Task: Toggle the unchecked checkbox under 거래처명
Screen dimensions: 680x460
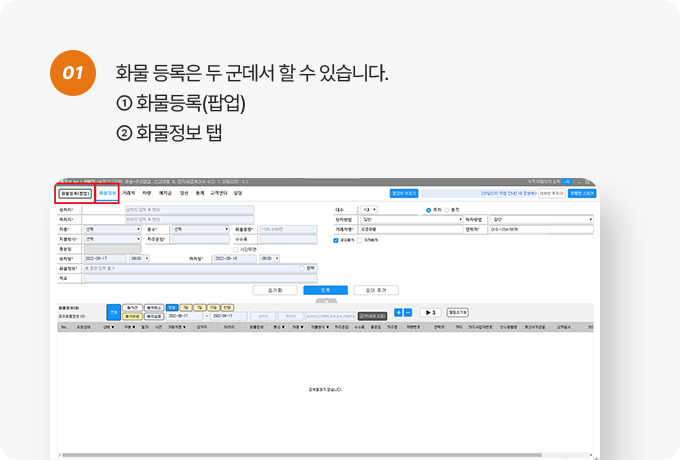Action: [x=359, y=240]
